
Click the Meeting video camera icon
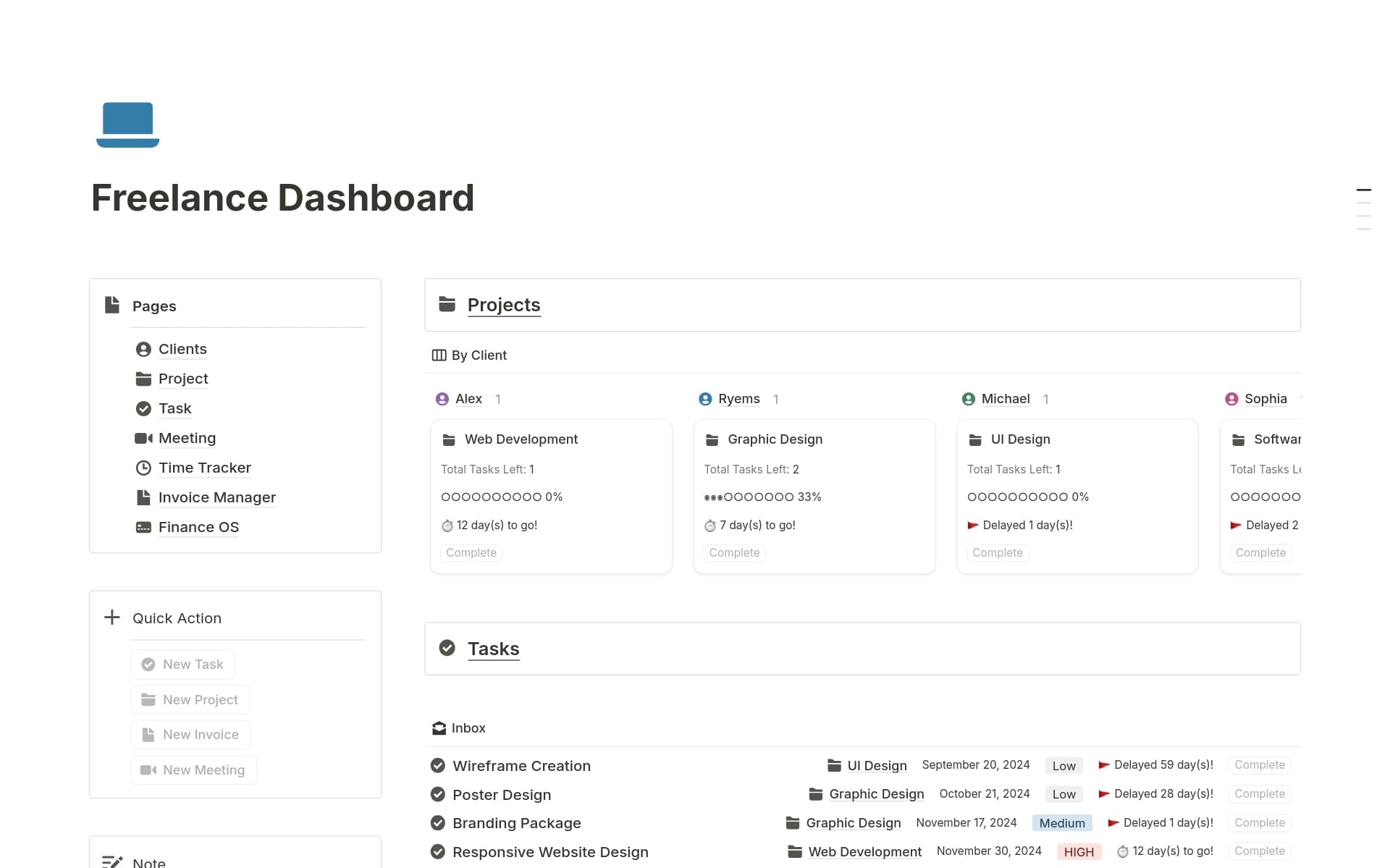143,438
